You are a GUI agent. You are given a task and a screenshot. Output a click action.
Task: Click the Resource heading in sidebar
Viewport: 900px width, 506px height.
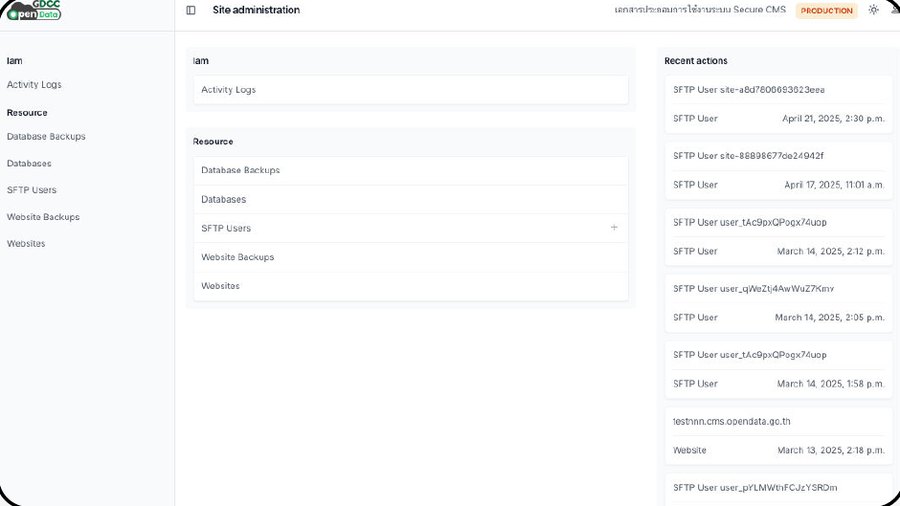(x=27, y=112)
